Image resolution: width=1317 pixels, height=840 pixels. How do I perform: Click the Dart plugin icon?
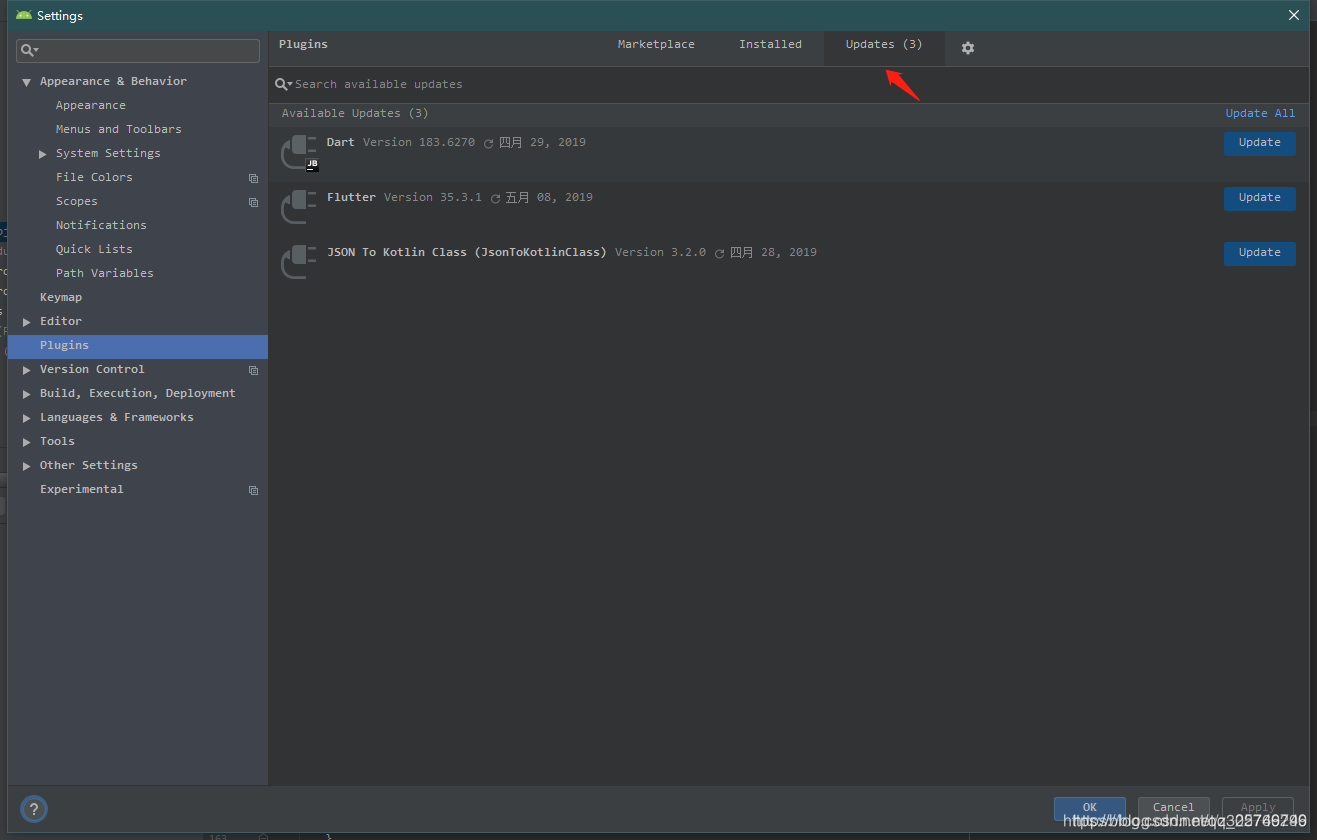pos(299,153)
